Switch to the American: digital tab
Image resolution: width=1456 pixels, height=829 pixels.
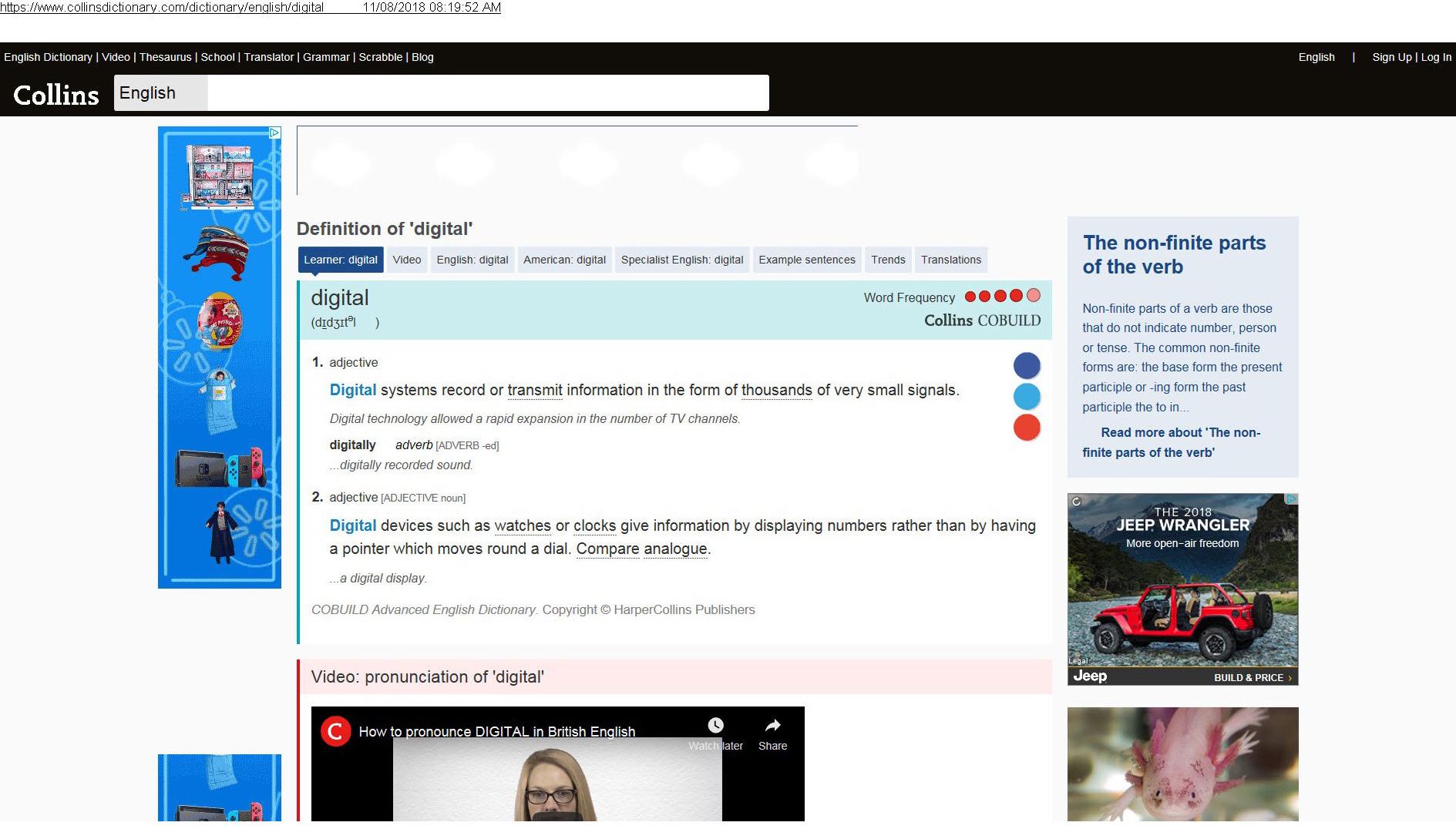(x=564, y=260)
